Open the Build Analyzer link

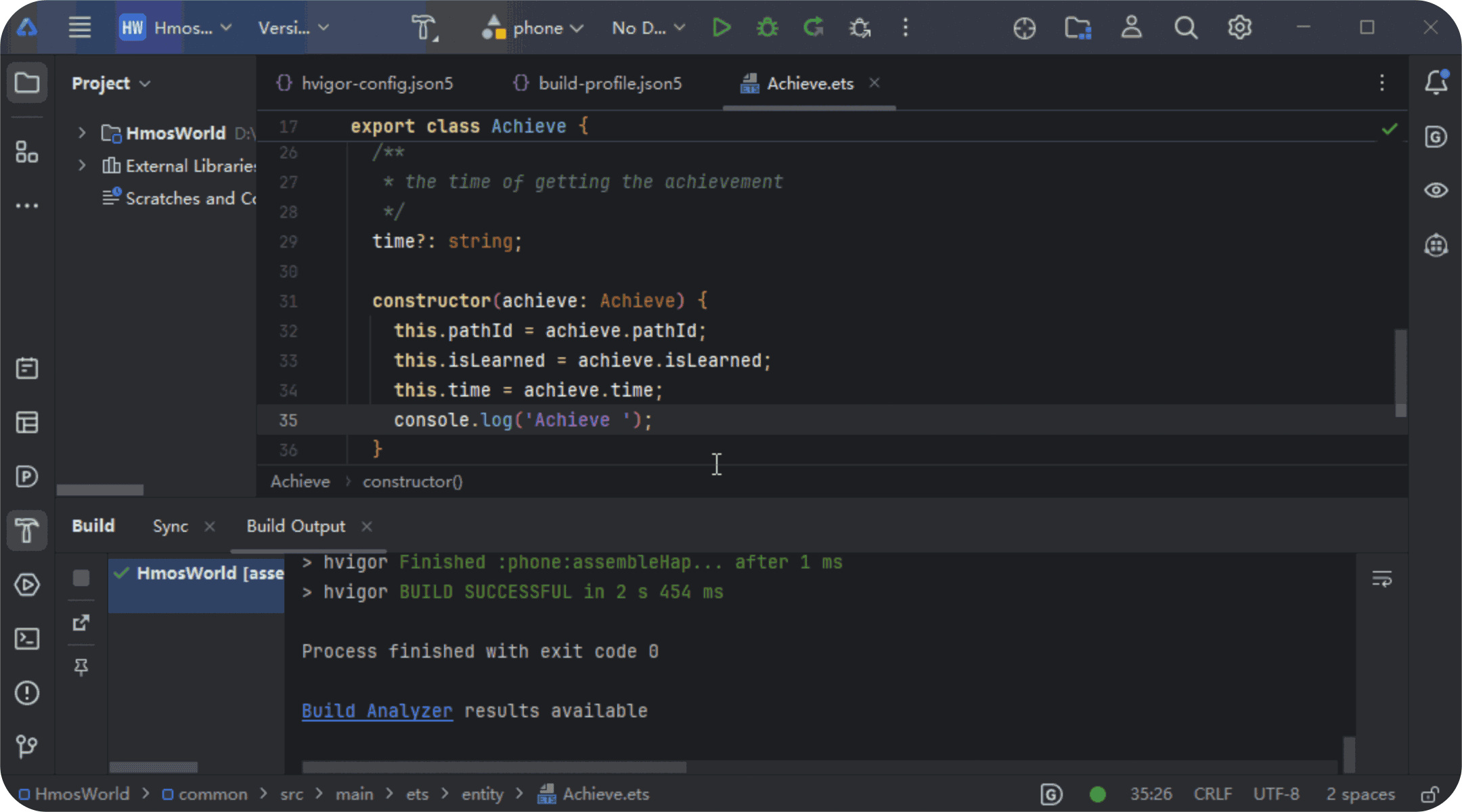(x=377, y=711)
